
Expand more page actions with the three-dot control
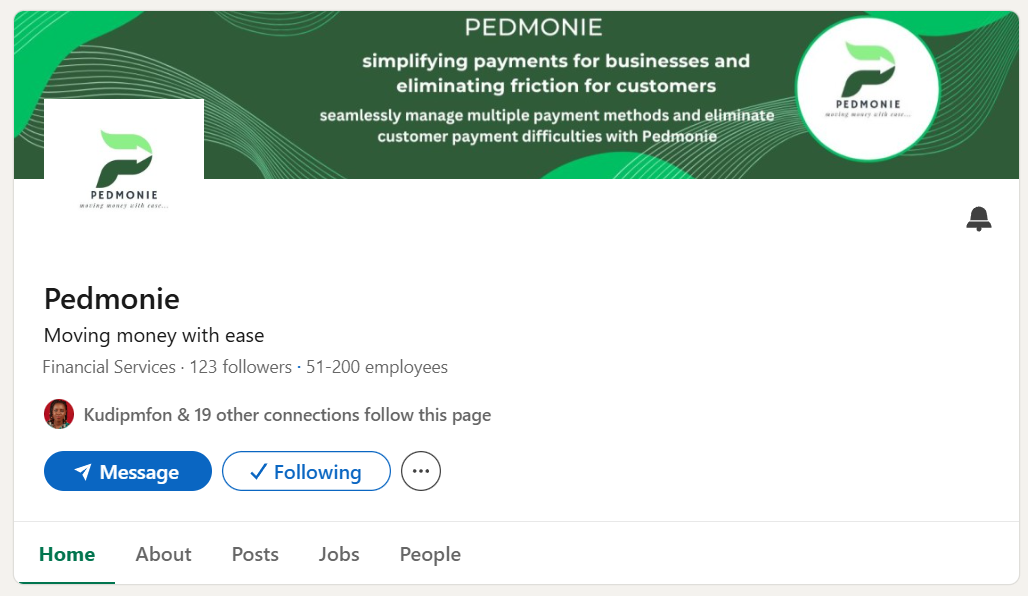(420, 470)
